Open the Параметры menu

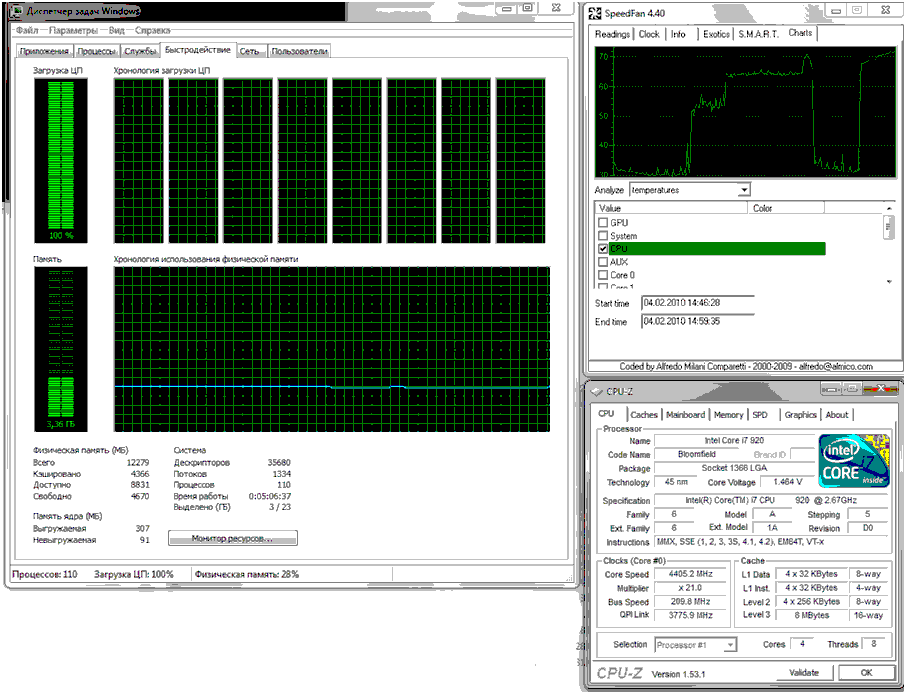pos(73,30)
